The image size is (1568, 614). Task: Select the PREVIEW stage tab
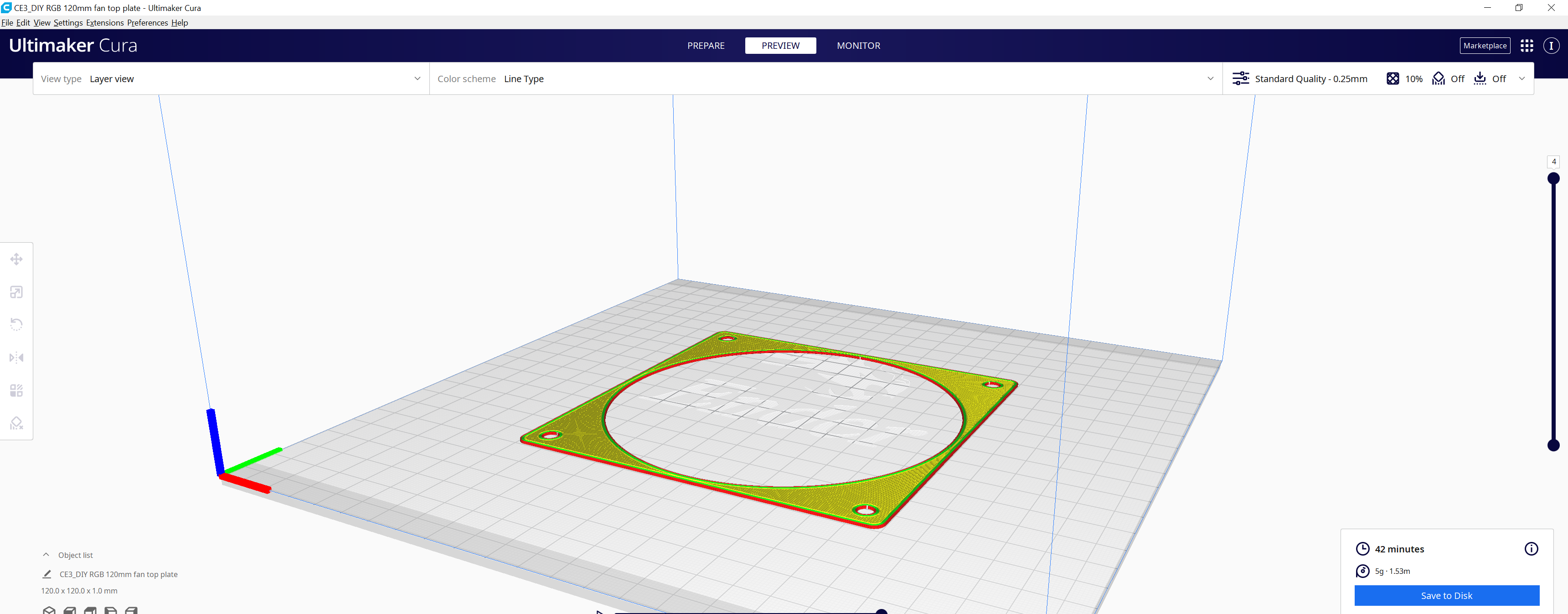[780, 46]
